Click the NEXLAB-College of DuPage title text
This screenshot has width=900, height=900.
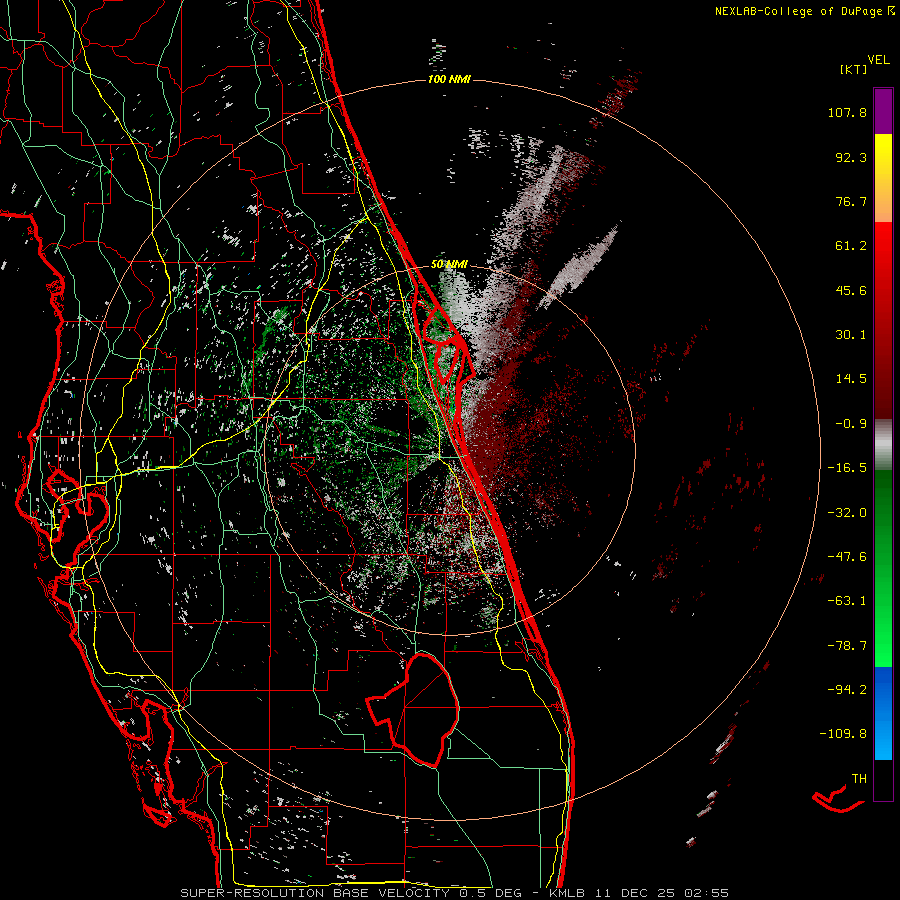point(804,11)
